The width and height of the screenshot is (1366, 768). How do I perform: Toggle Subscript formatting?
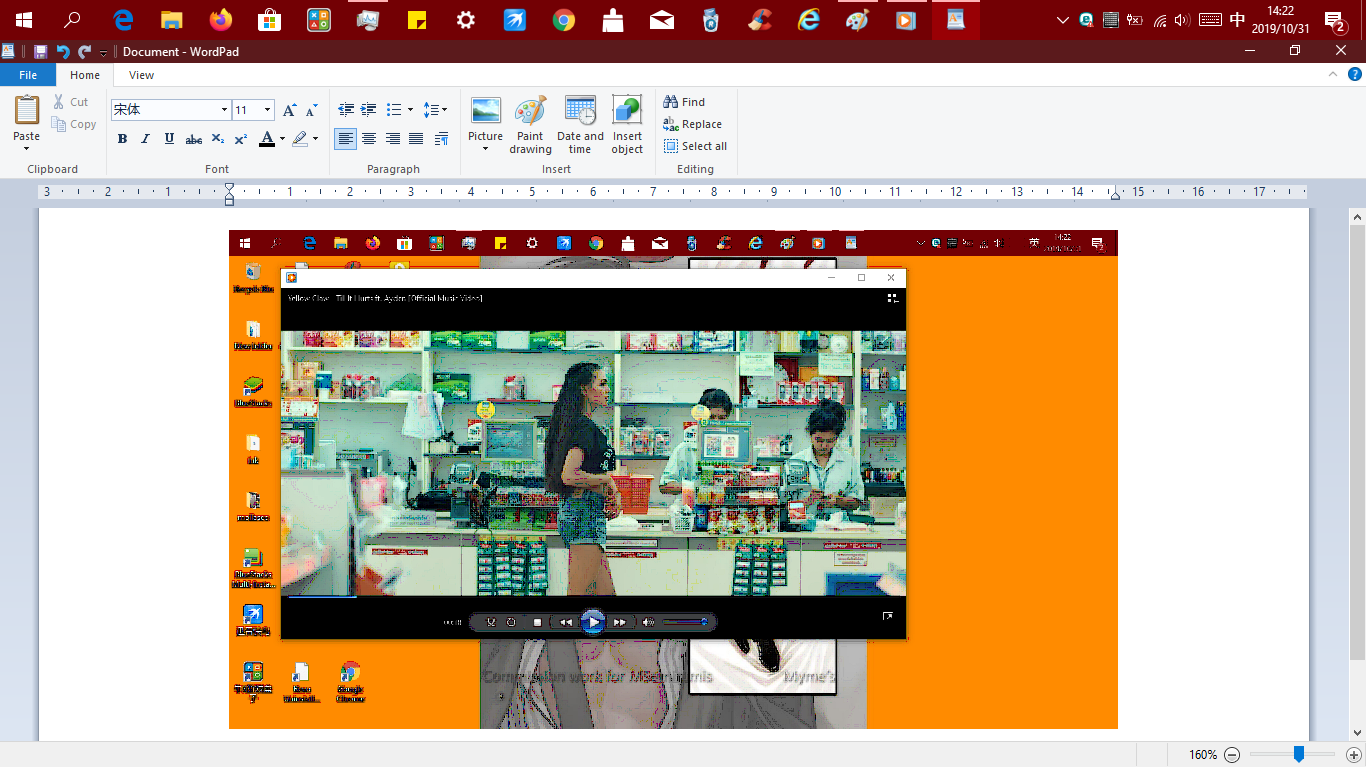pos(219,139)
